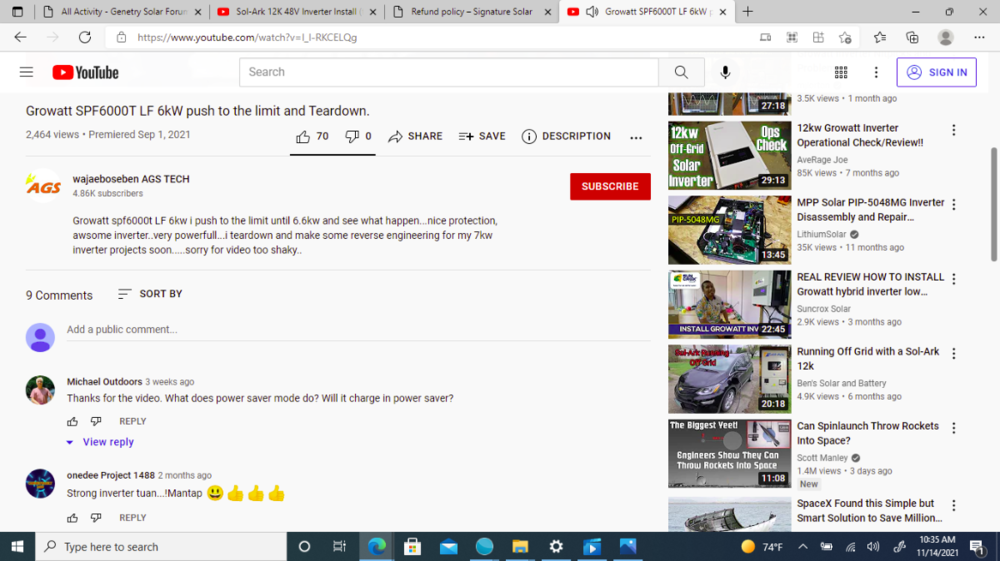1000x561 pixels.
Task: Open the video DESCRIPTION panel
Action: (566, 136)
